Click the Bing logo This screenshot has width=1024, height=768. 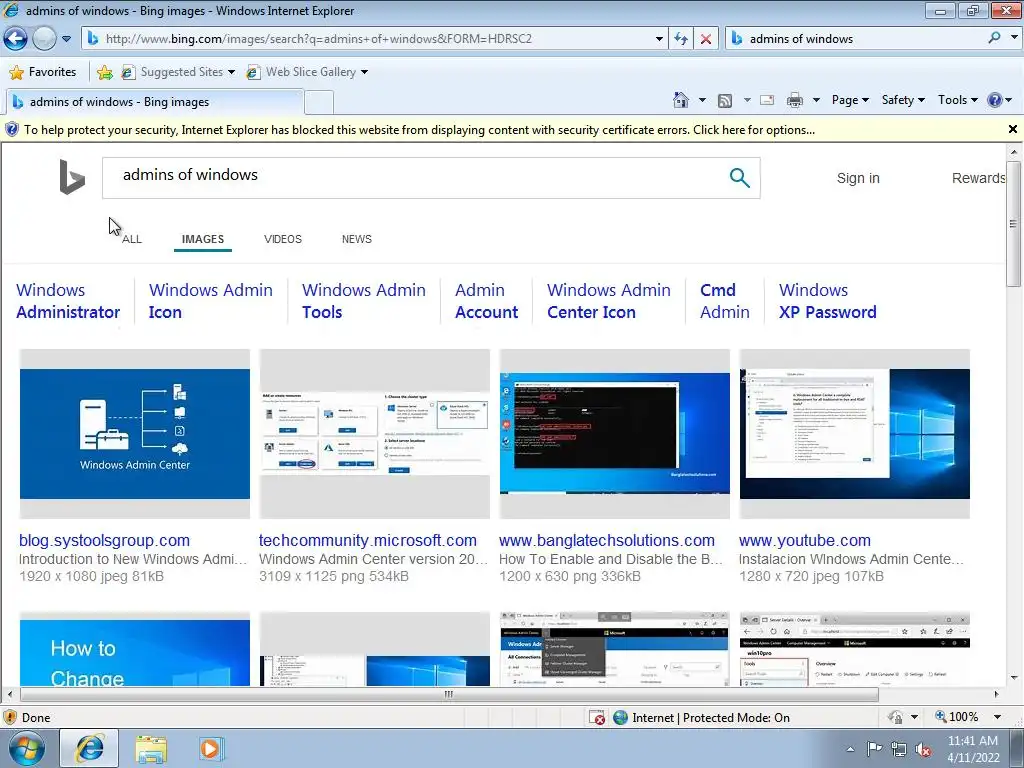72,177
